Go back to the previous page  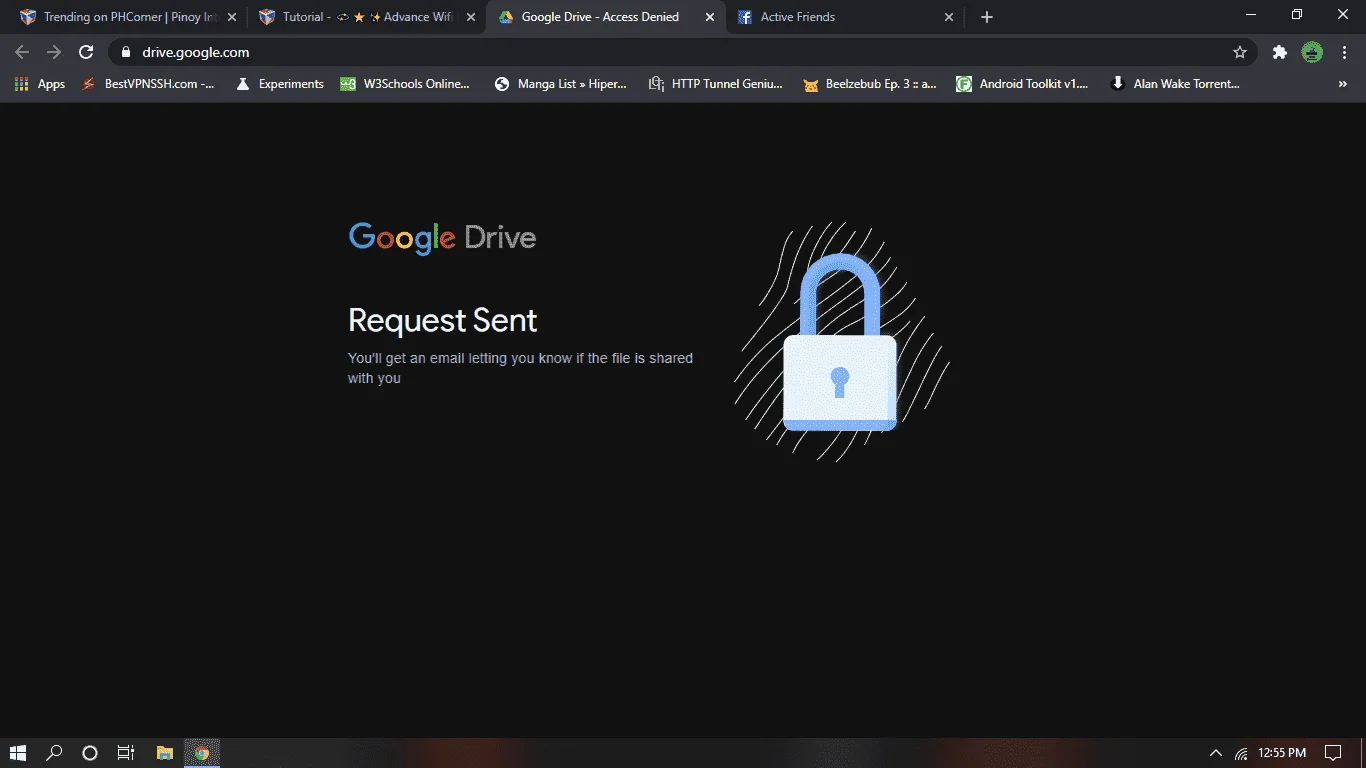(22, 52)
